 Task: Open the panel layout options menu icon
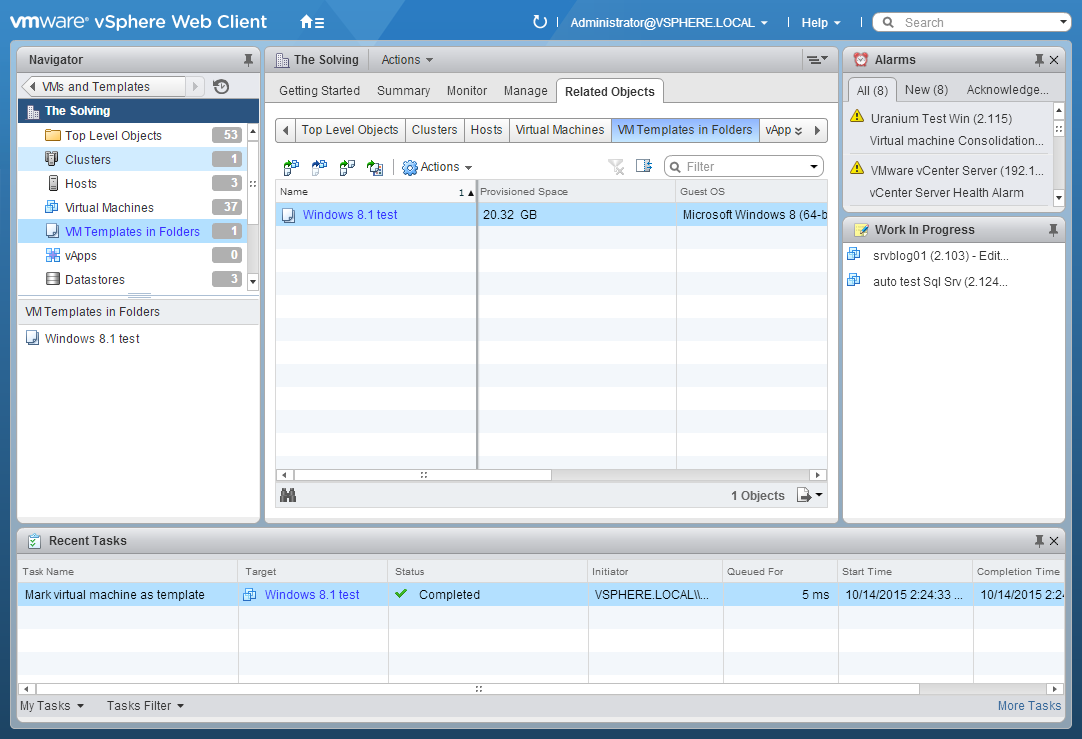point(818,60)
